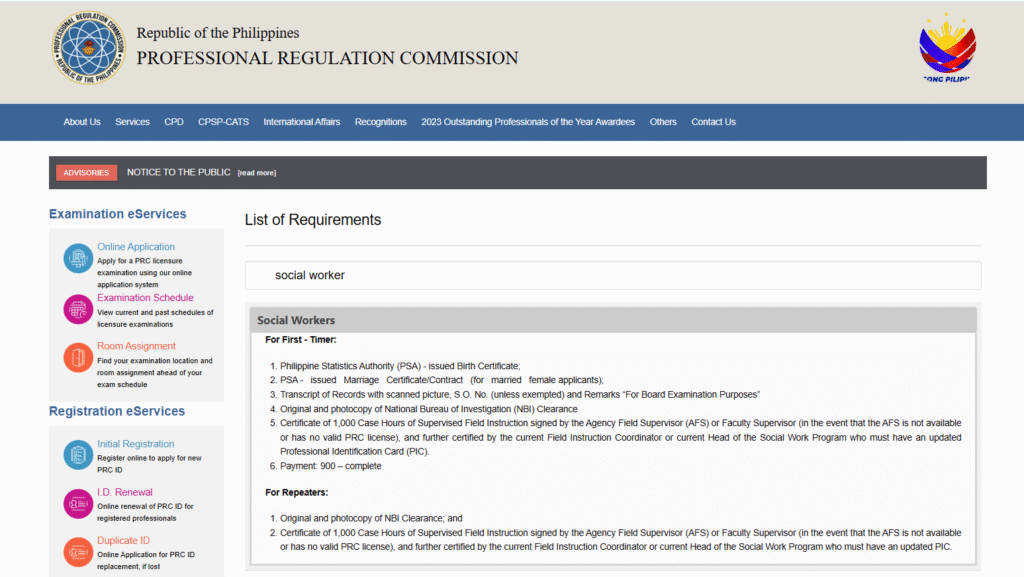Click the I.D. Renewal card icon

pos(78,503)
